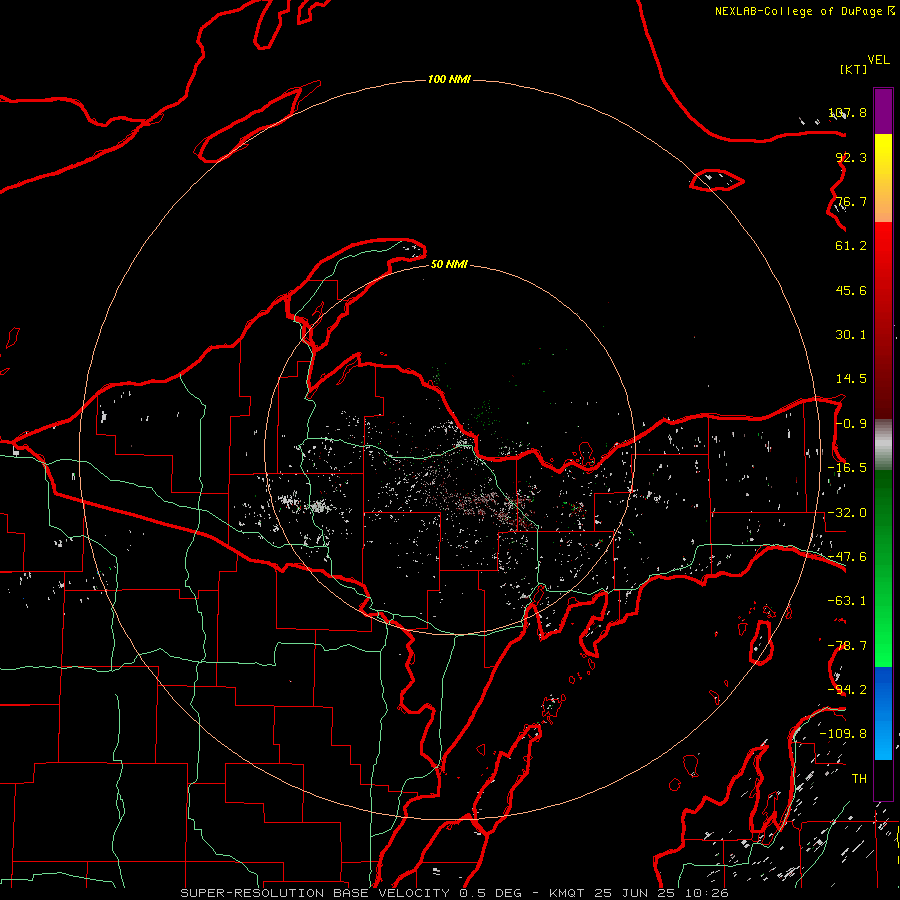This screenshot has width=900, height=900.
Task: Select the 61.2 legend value
Action: click(851, 246)
